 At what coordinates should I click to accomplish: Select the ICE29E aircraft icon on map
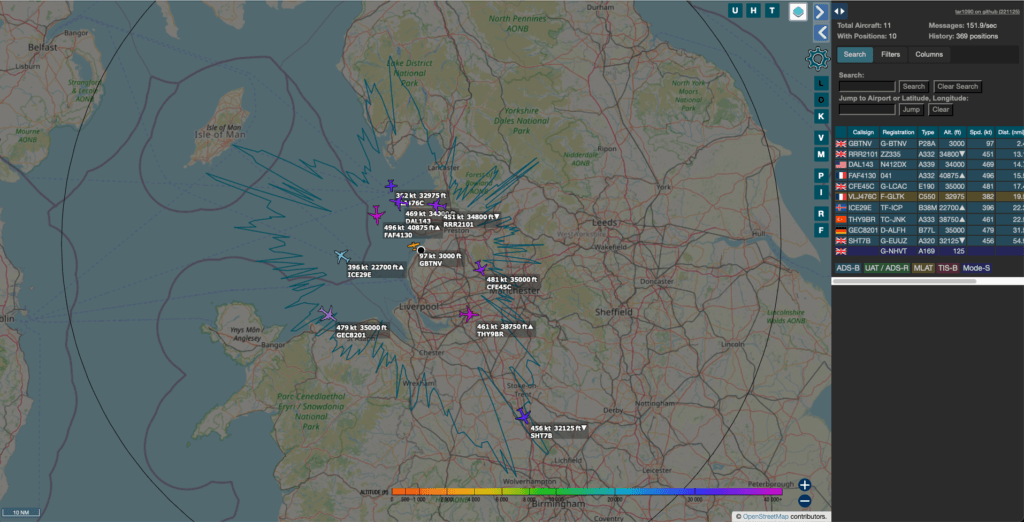click(341, 256)
